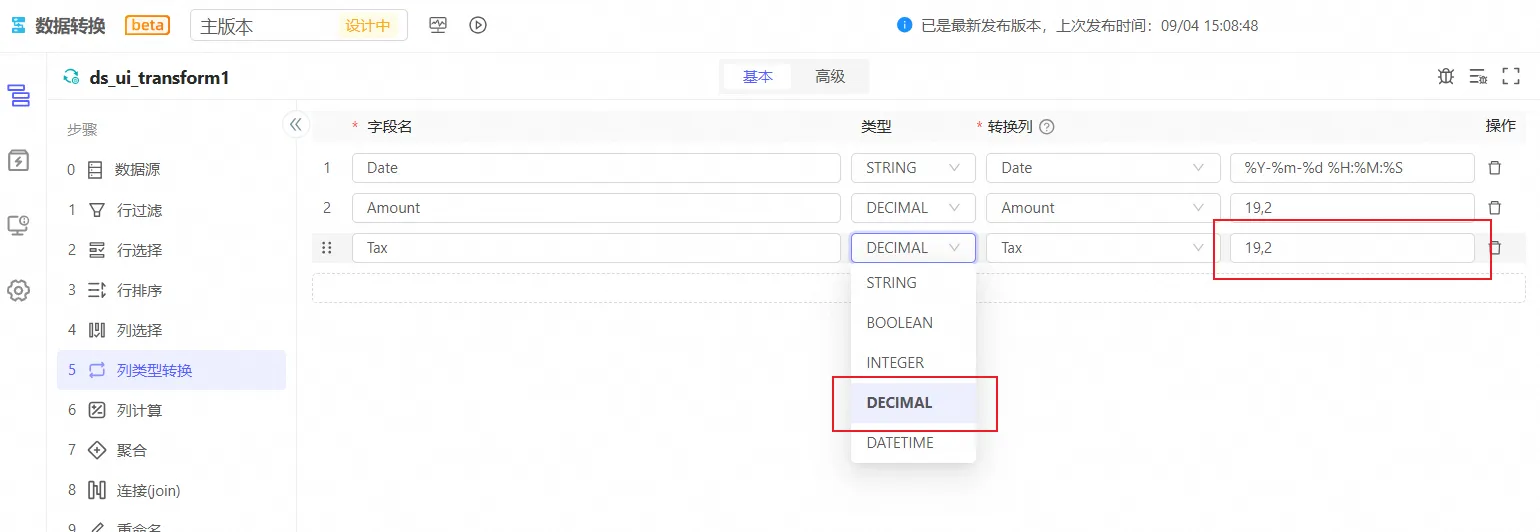
Task: Select the 基本 tab
Action: click(x=758, y=76)
